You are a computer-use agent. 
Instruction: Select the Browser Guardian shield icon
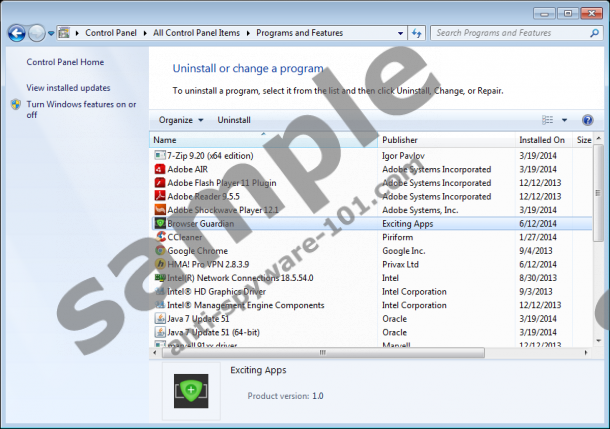pyautogui.click(x=160, y=224)
